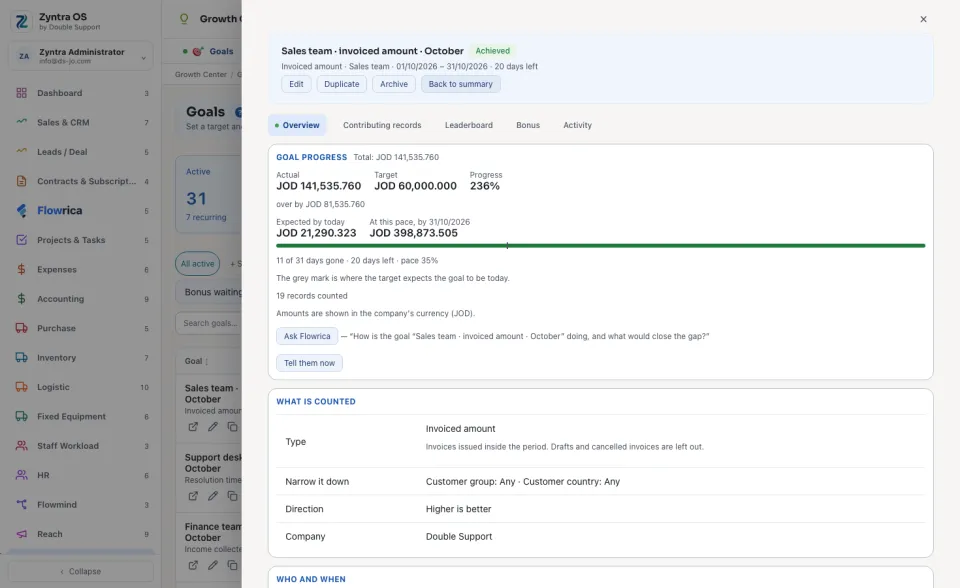Expand the Zyntra Administrator account dropdown
This screenshot has height=588, width=960.
(143, 58)
